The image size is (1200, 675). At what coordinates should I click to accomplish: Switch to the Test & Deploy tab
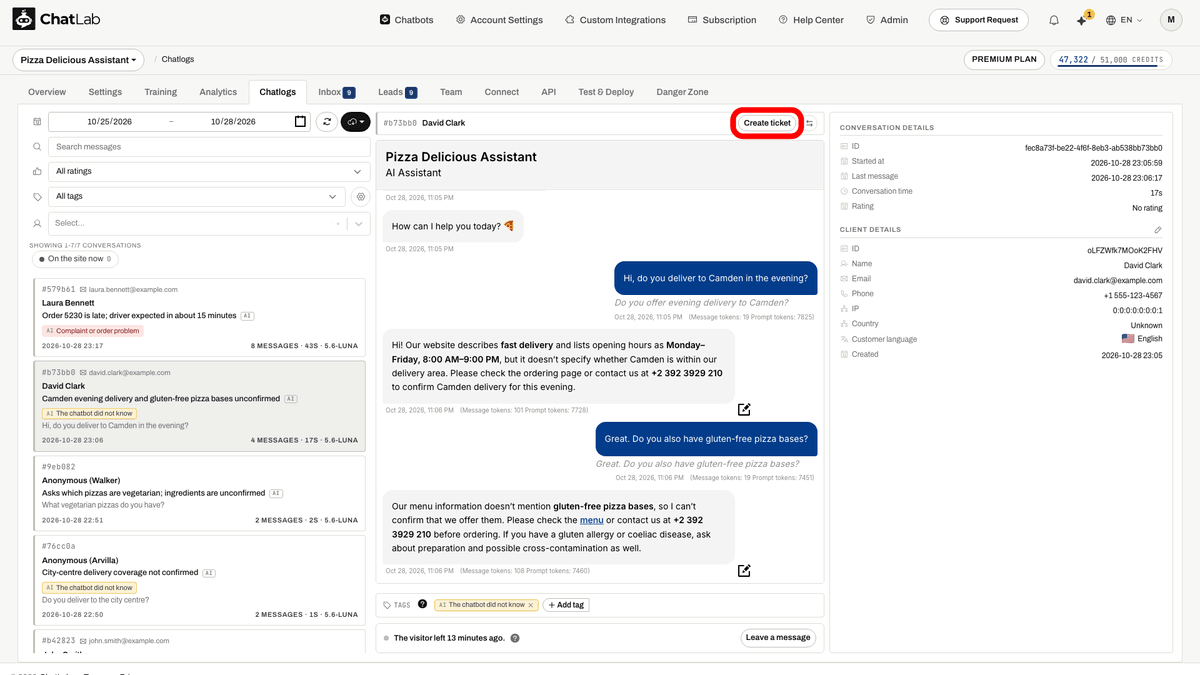[x=606, y=92]
